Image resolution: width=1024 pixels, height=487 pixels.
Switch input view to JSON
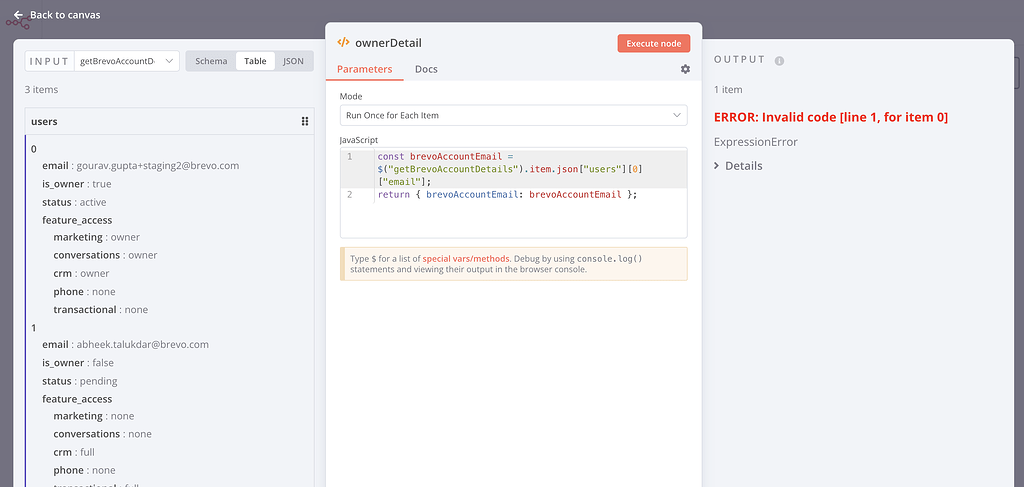click(293, 61)
